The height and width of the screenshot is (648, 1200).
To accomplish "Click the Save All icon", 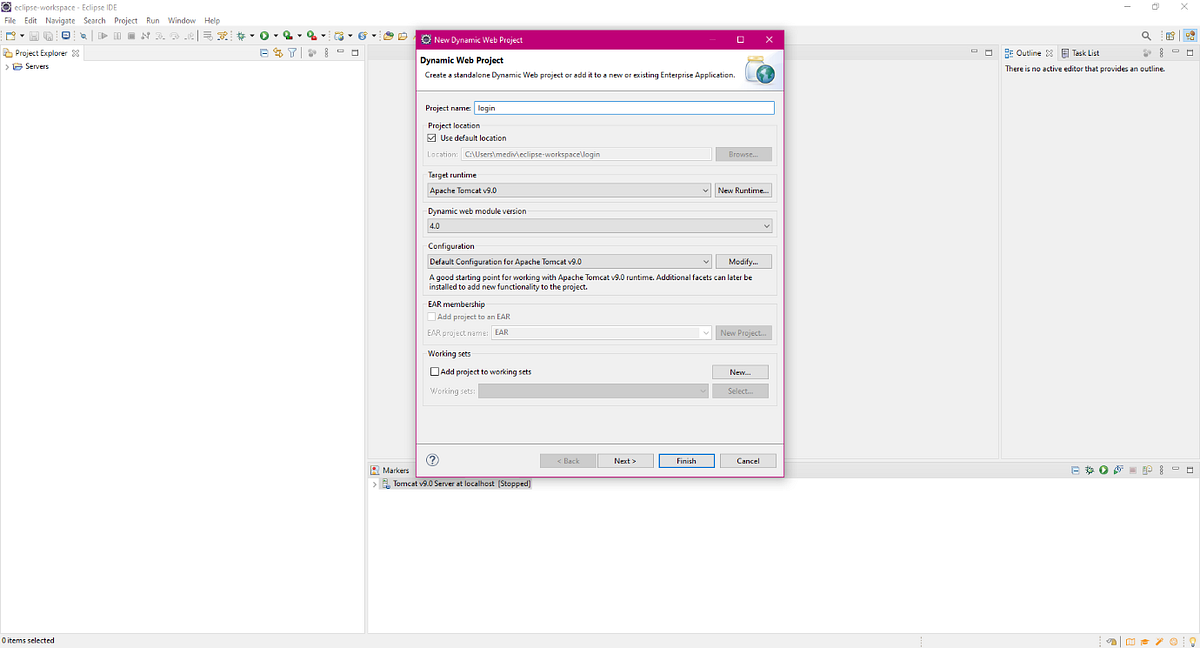I will point(48,34).
